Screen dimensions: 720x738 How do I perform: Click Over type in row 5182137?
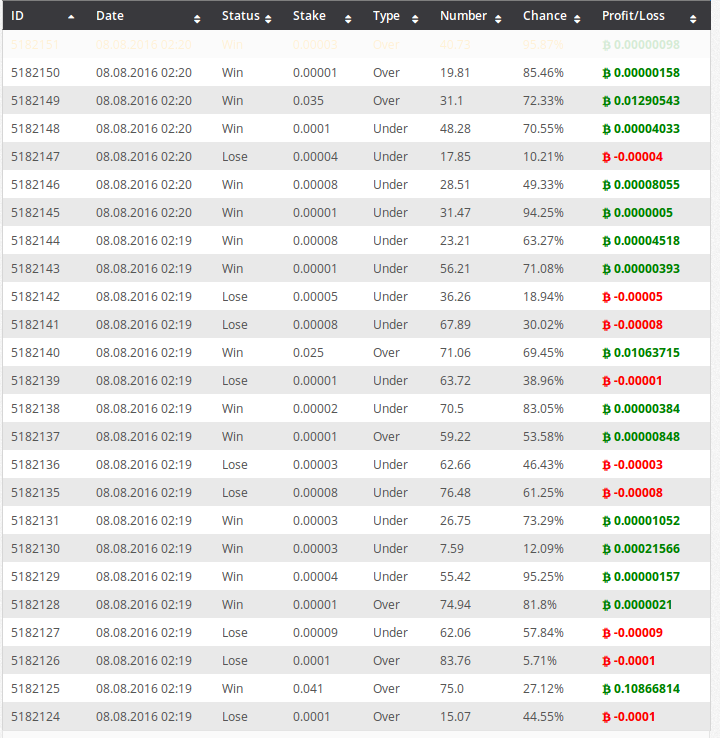[386, 437]
